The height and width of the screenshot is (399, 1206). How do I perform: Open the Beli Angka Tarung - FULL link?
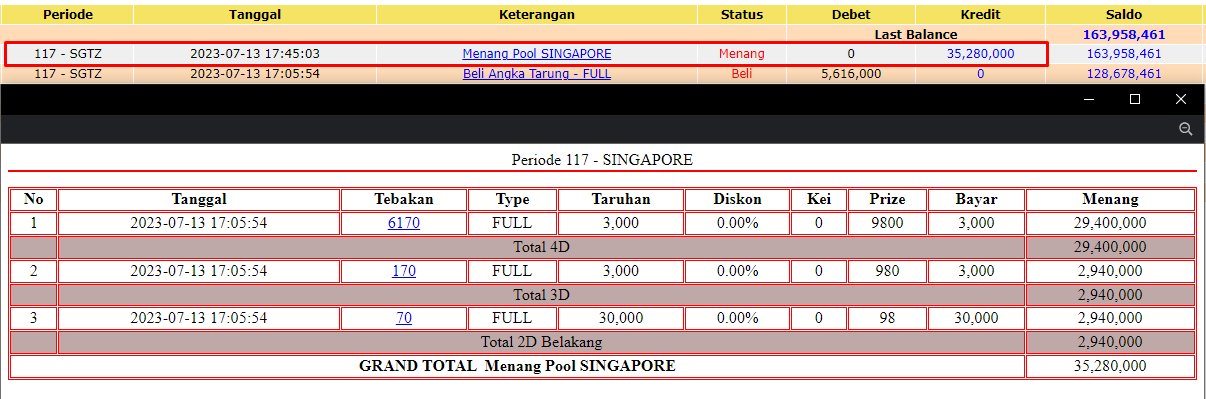click(537, 74)
